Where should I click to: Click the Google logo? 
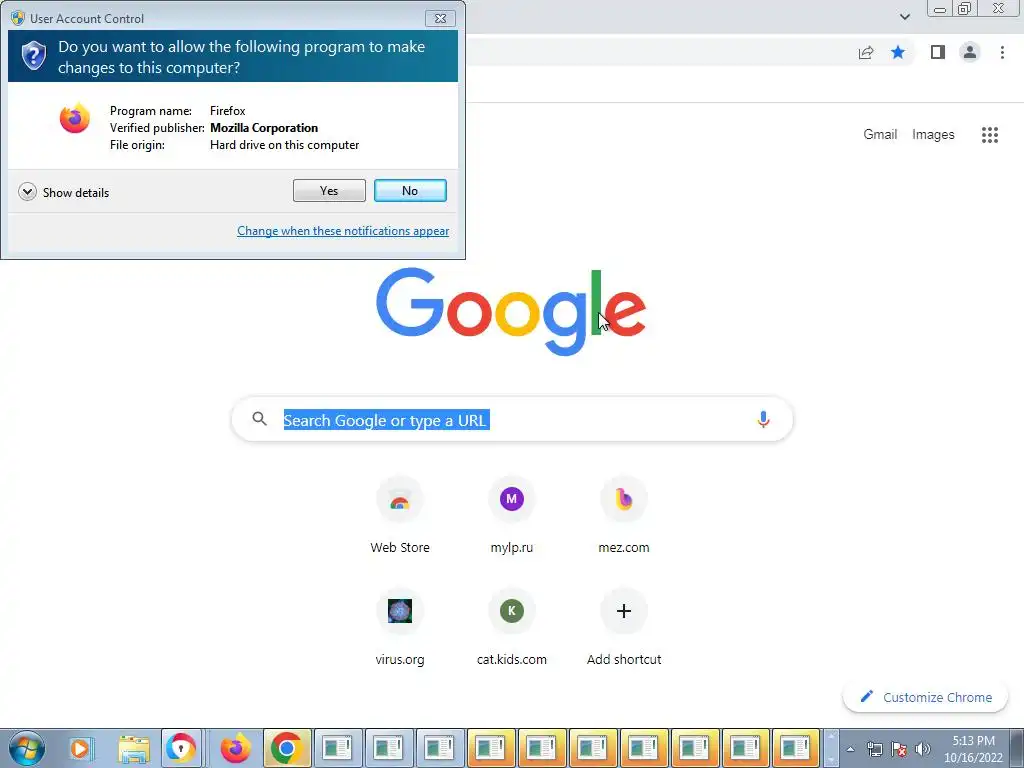click(511, 311)
